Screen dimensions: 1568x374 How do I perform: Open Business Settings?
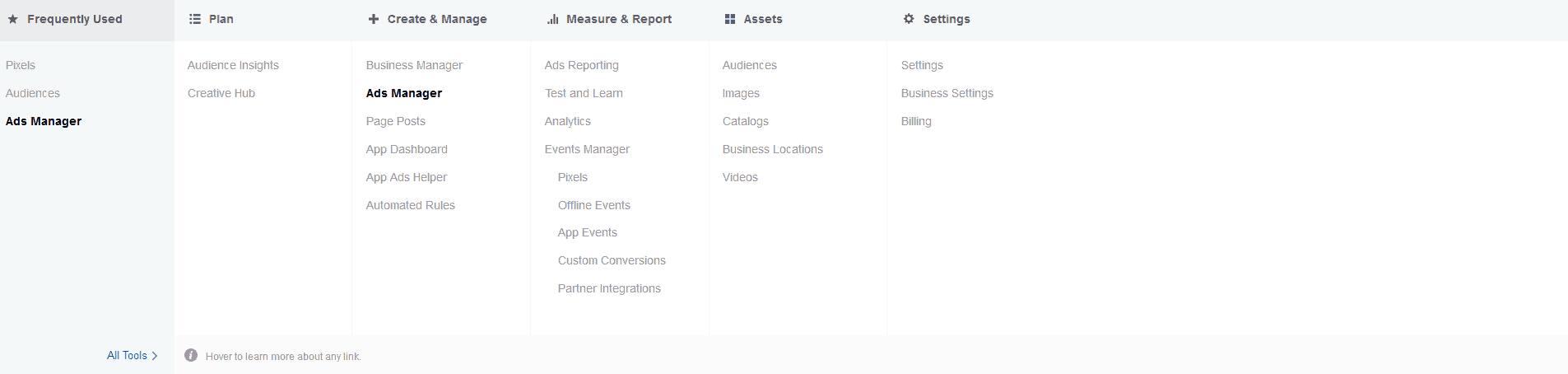[x=947, y=93]
